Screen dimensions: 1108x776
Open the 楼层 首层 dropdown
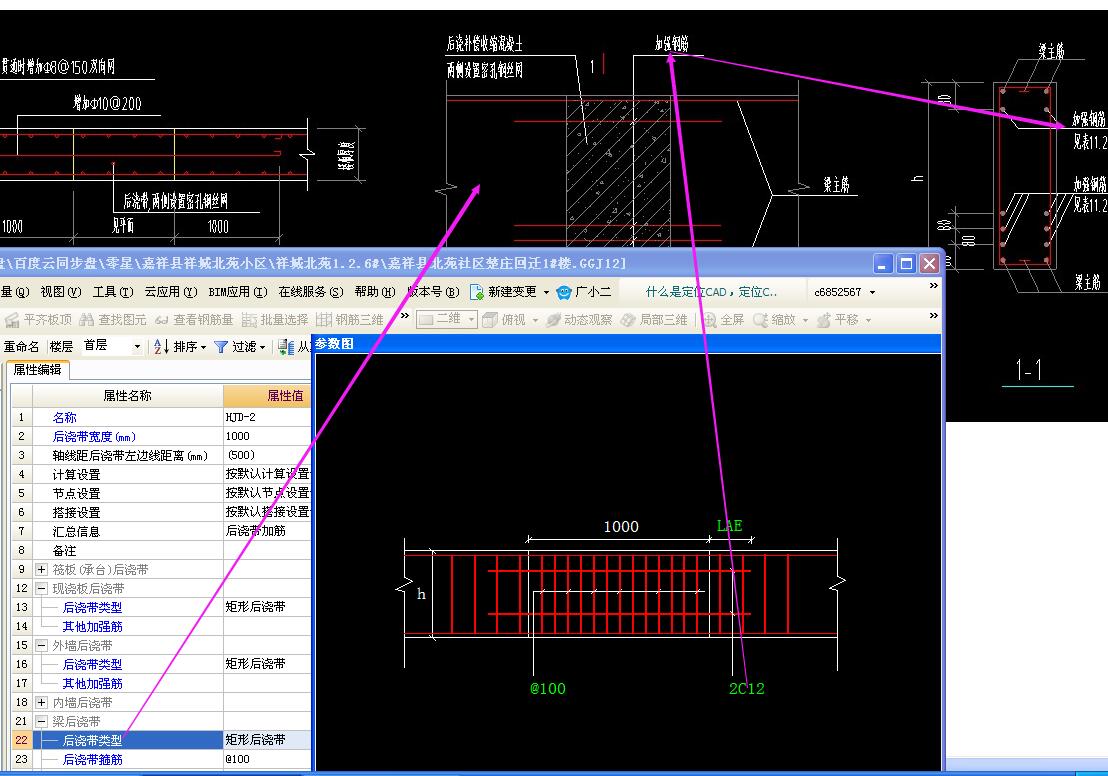137,346
